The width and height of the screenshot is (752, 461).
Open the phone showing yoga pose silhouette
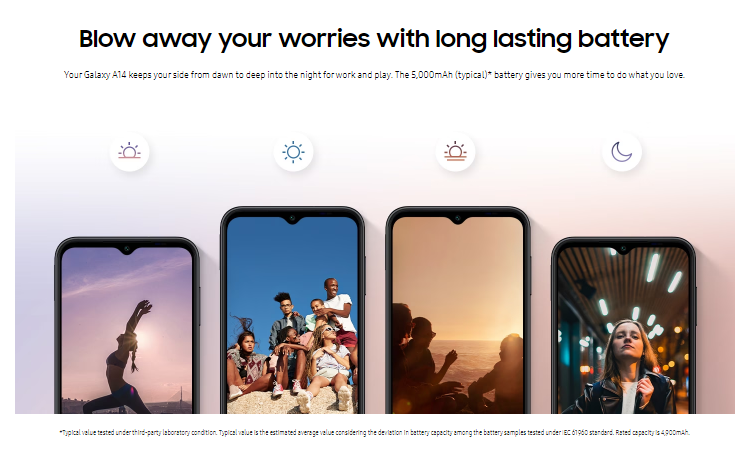(x=127, y=325)
